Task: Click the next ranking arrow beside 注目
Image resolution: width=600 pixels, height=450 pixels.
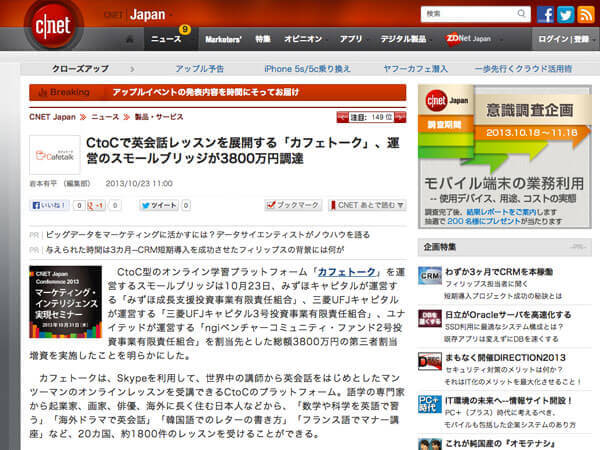Action: [x=400, y=117]
